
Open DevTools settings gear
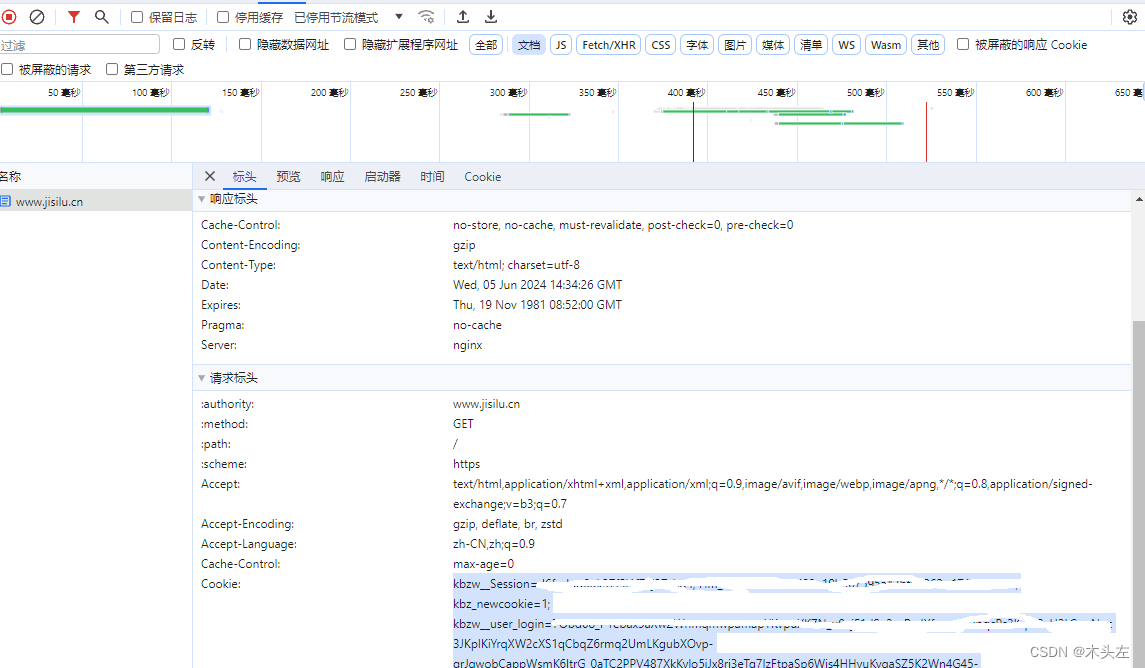[x=1129, y=16]
